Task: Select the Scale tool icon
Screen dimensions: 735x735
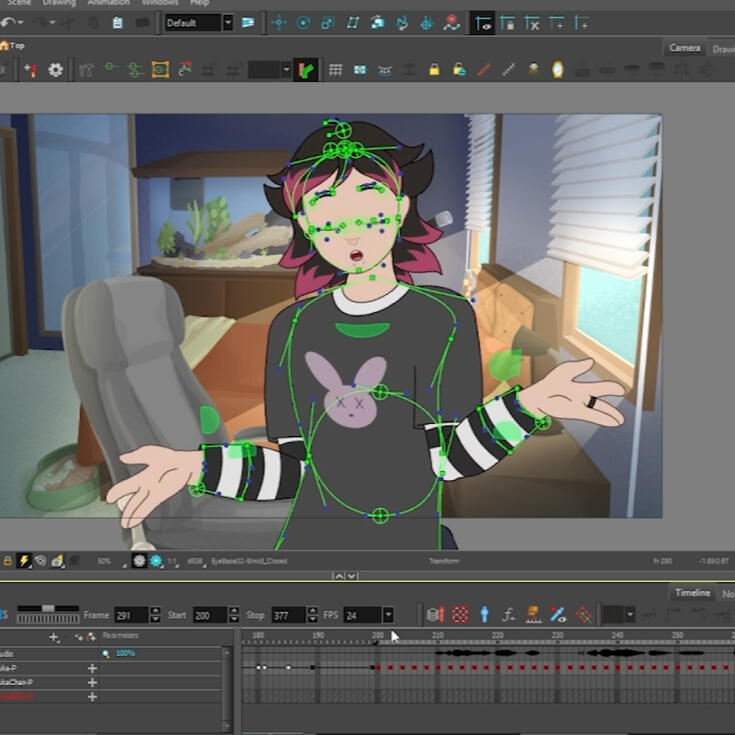Action: (328, 22)
